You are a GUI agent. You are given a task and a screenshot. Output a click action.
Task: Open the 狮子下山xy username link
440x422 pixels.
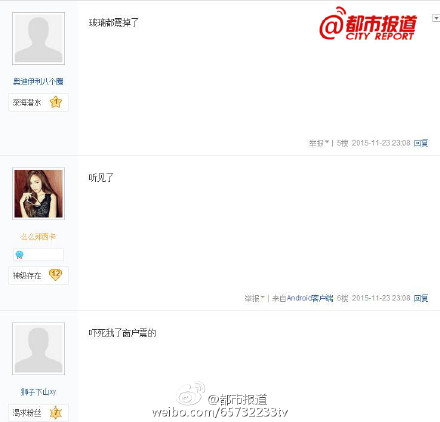tap(38, 392)
